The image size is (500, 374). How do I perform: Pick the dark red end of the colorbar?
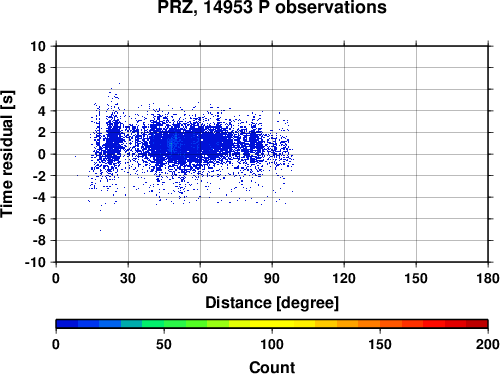pyautogui.click(x=477, y=324)
